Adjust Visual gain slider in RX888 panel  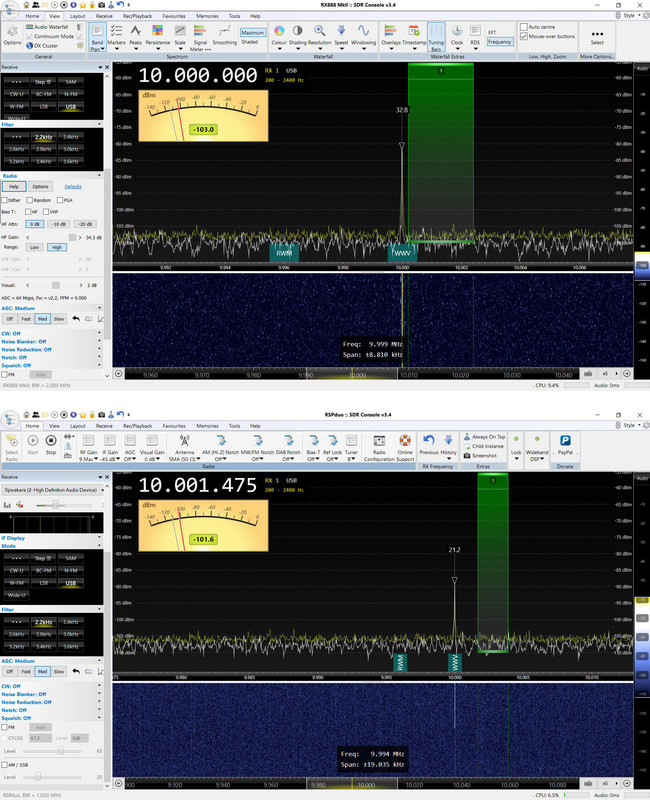click(x=54, y=285)
